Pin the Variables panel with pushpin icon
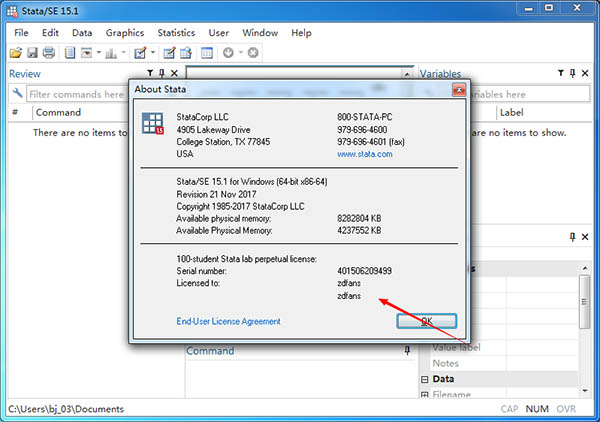Image resolution: width=600 pixels, height=422 pixels. tap(572, 73)
